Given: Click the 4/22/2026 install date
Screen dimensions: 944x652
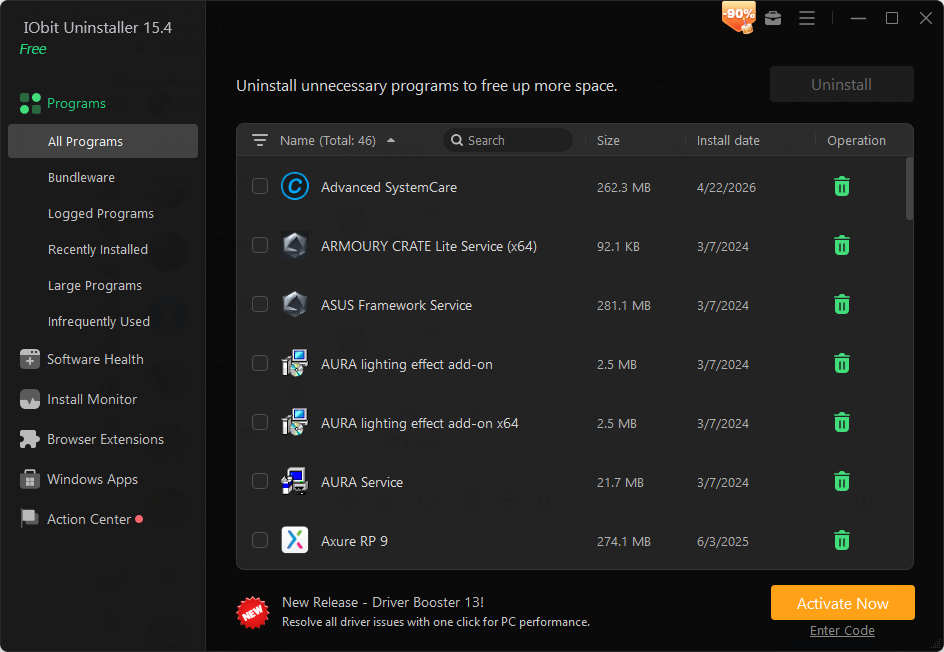Looking at the screenshot, I should (x=726, y=187).
